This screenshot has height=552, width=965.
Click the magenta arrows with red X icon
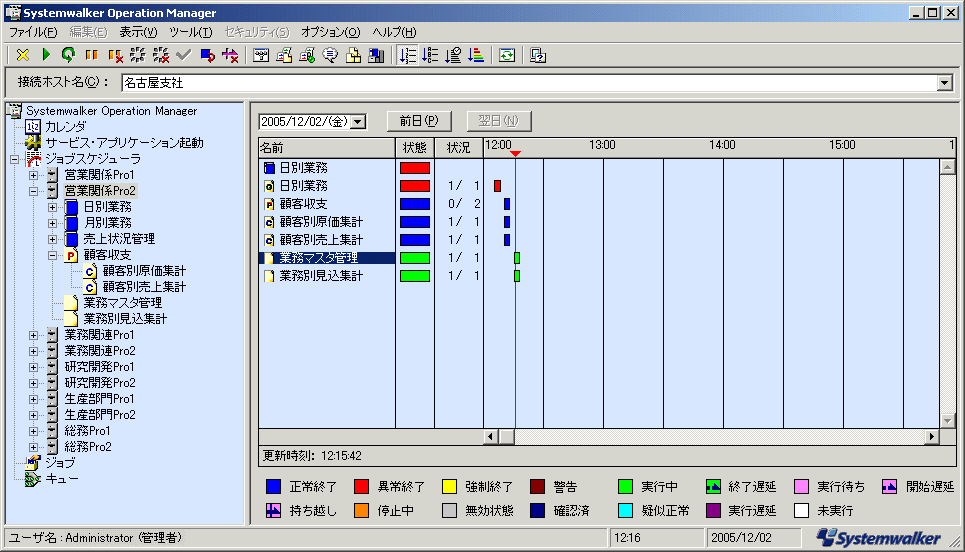pos(230,55)
